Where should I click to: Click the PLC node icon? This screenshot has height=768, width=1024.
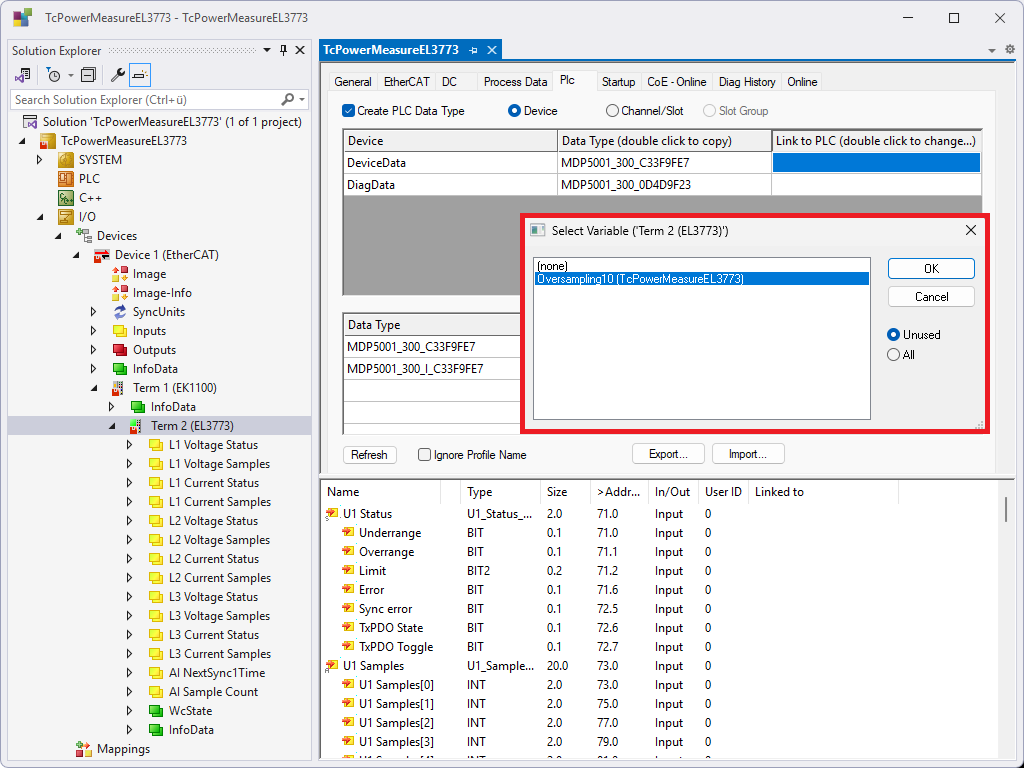click(65, 179)
